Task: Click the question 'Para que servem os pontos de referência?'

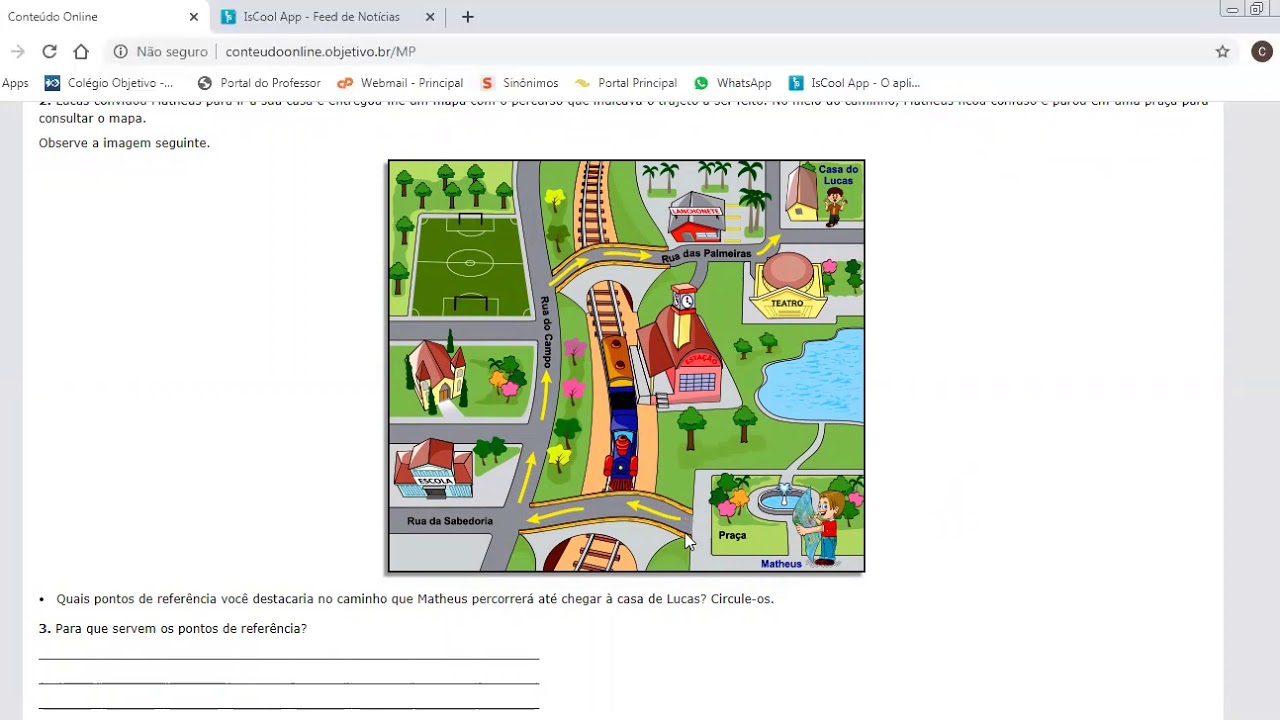Action: [x=181, y=629]
